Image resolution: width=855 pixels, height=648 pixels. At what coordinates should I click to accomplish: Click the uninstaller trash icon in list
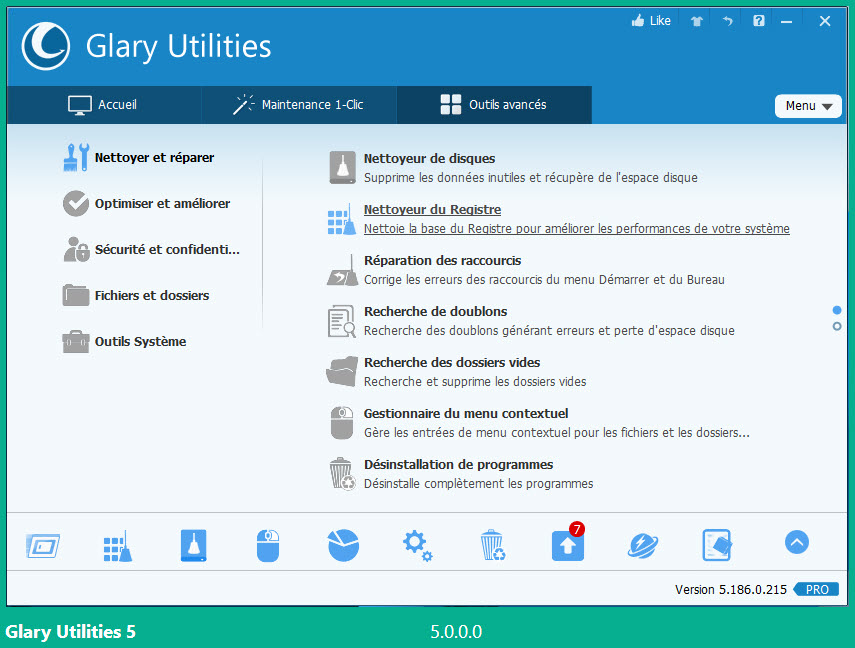coord(342,473)
